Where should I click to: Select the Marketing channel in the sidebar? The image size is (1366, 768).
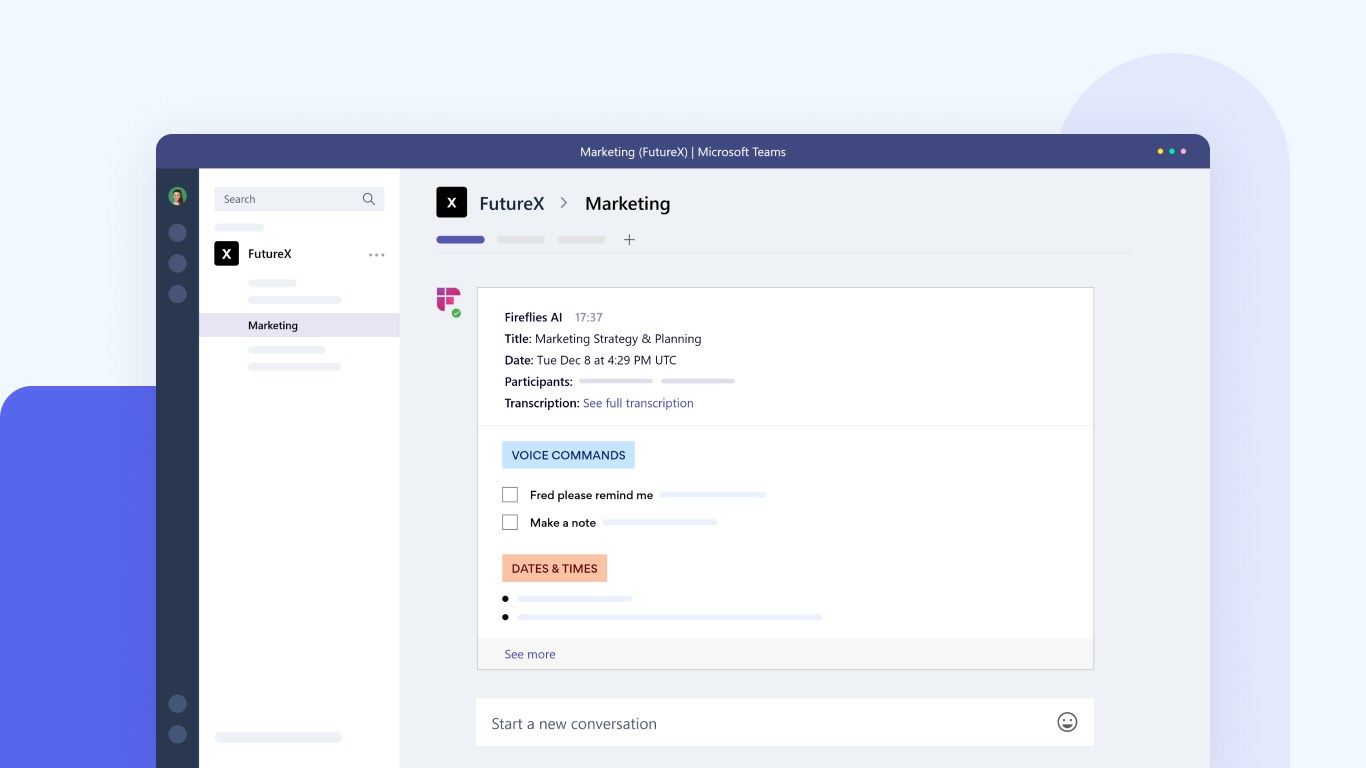pyautogui.click(x=299, y=325)
